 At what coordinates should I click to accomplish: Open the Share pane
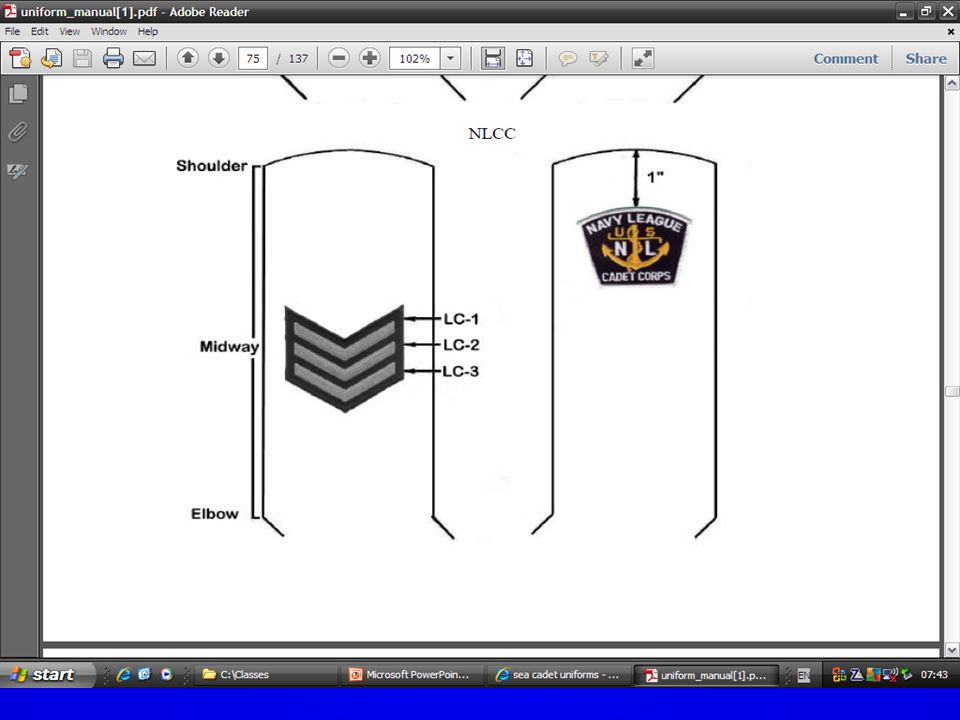pyautogui.click(x=926, y=59)
